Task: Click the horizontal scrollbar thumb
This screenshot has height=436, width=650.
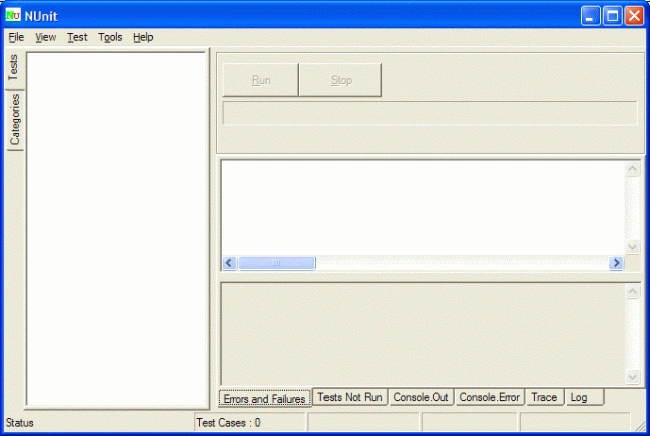Action: click(277, 263)
